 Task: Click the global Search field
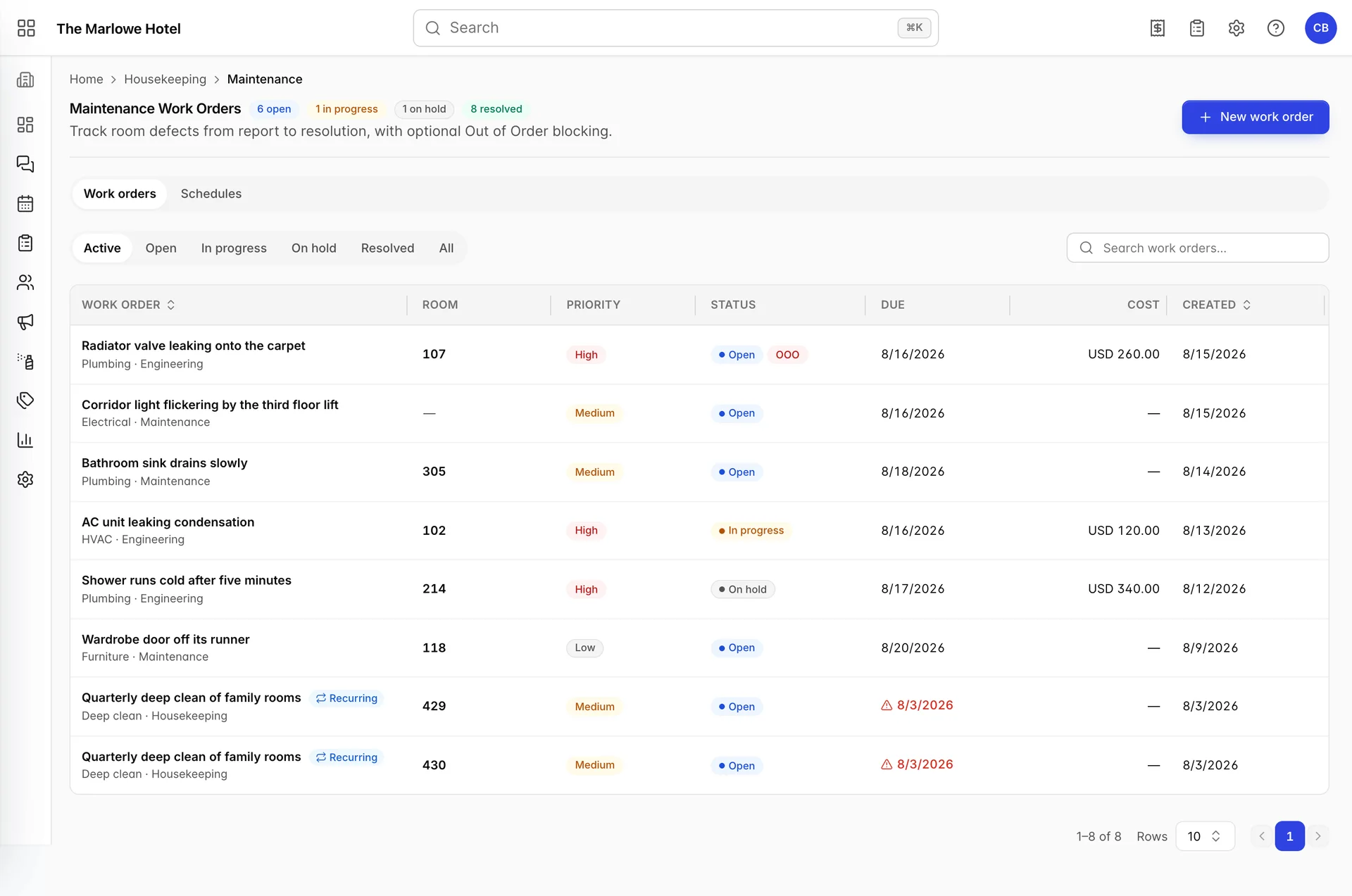pyautogui.click(x=675, y=28)
